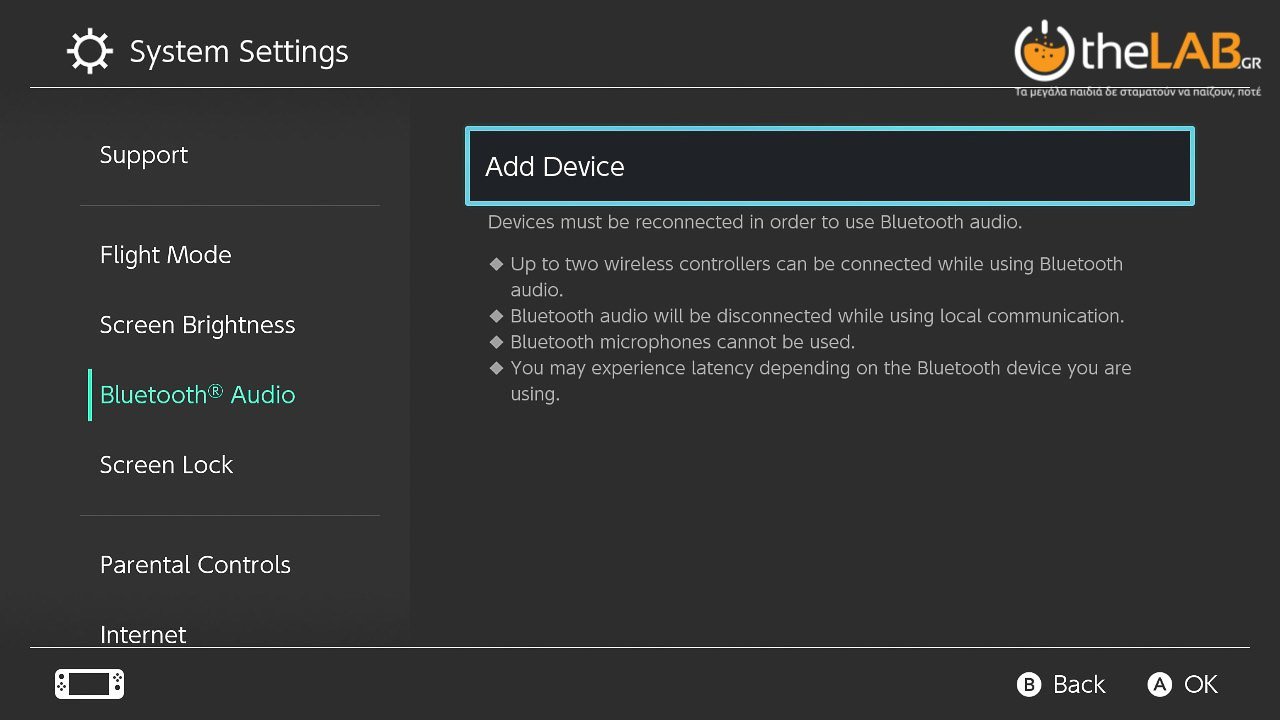The image size is (1280, 720).
Task: Open Screen Brightness settings
Action: 198,325
